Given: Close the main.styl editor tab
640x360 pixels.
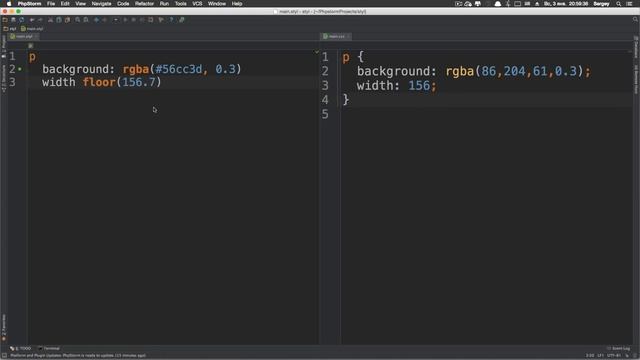Looking at the screenshot, I should (x=36, y=36).
